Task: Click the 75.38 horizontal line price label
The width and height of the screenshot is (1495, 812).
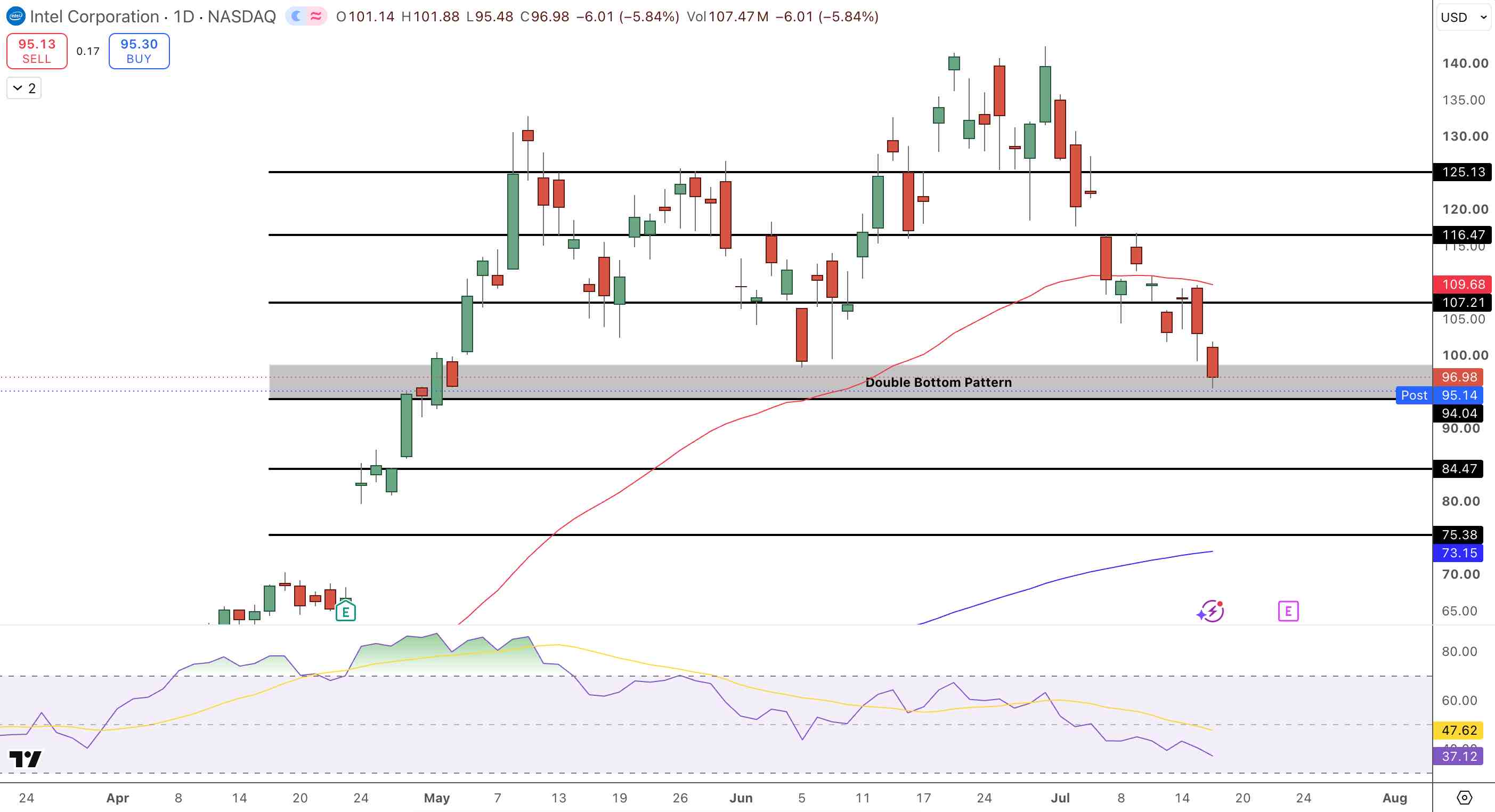Action: click(1459, 534)
